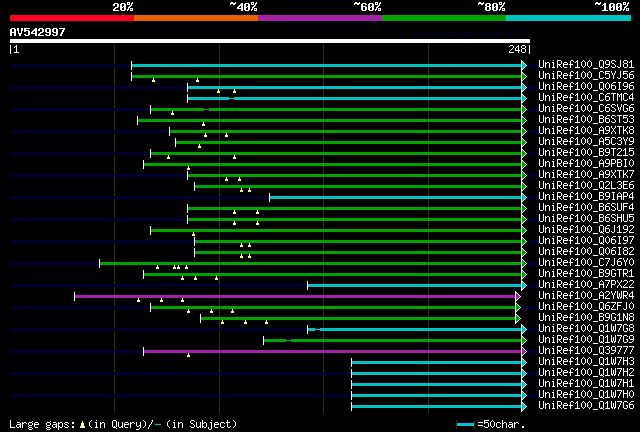This screenshot has width=640, height=432.
Task: Select the UniRef100_Q1W7H3 label
Action: (586, 362)
